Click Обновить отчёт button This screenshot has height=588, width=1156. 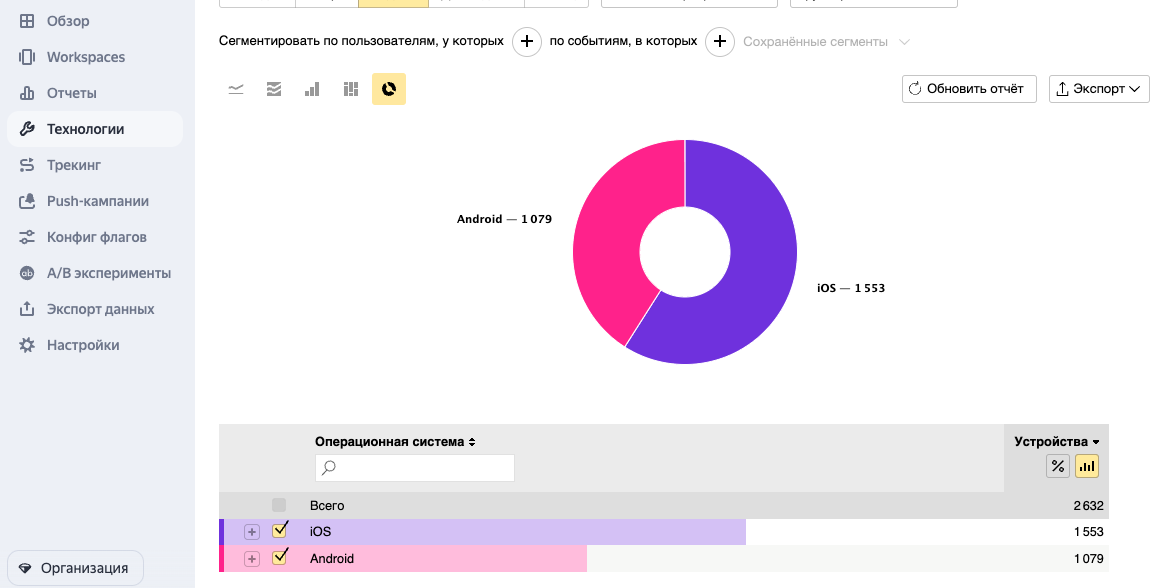(969, 88)
